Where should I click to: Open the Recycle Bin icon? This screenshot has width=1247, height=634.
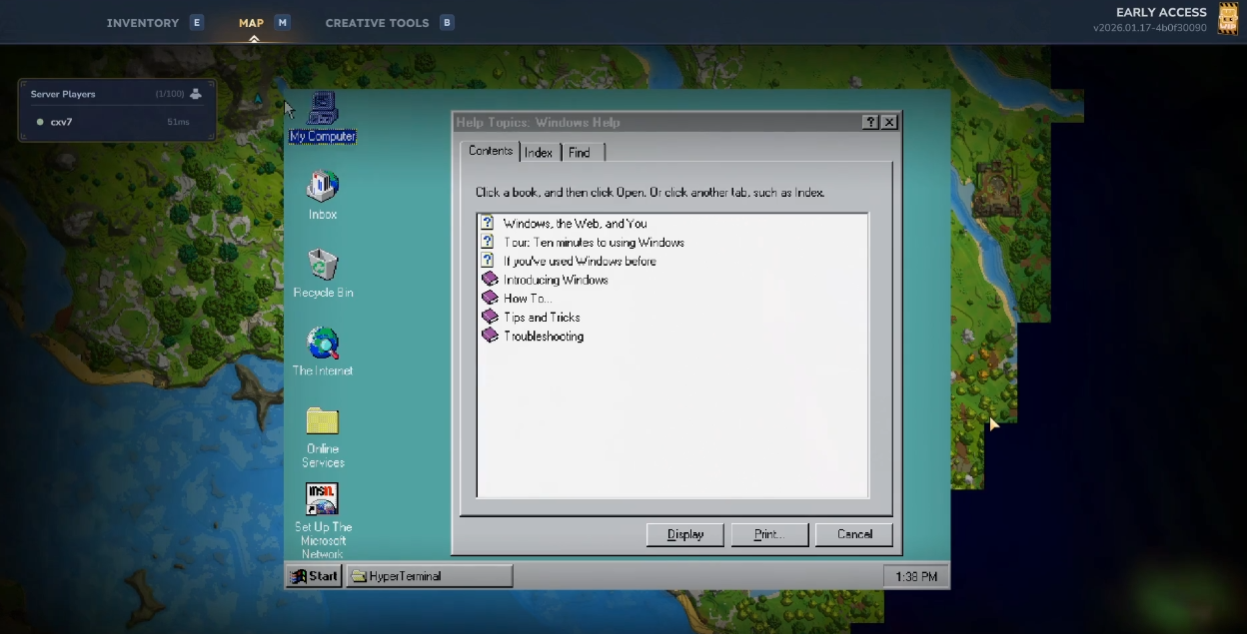pyautogui.click(x=322, y=265)
